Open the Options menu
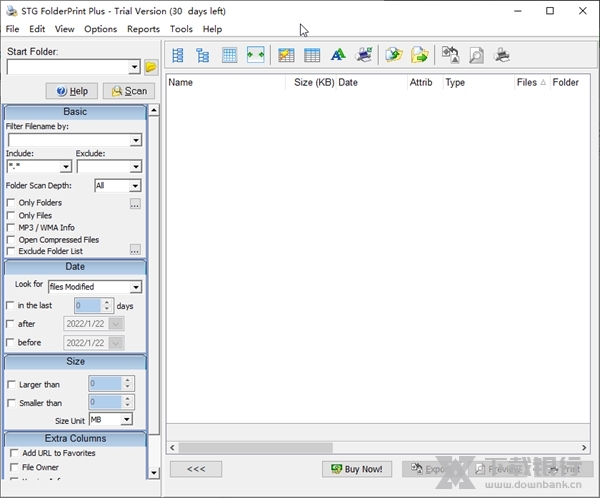This screenshot has height=498, width=600. pos(100,29)
